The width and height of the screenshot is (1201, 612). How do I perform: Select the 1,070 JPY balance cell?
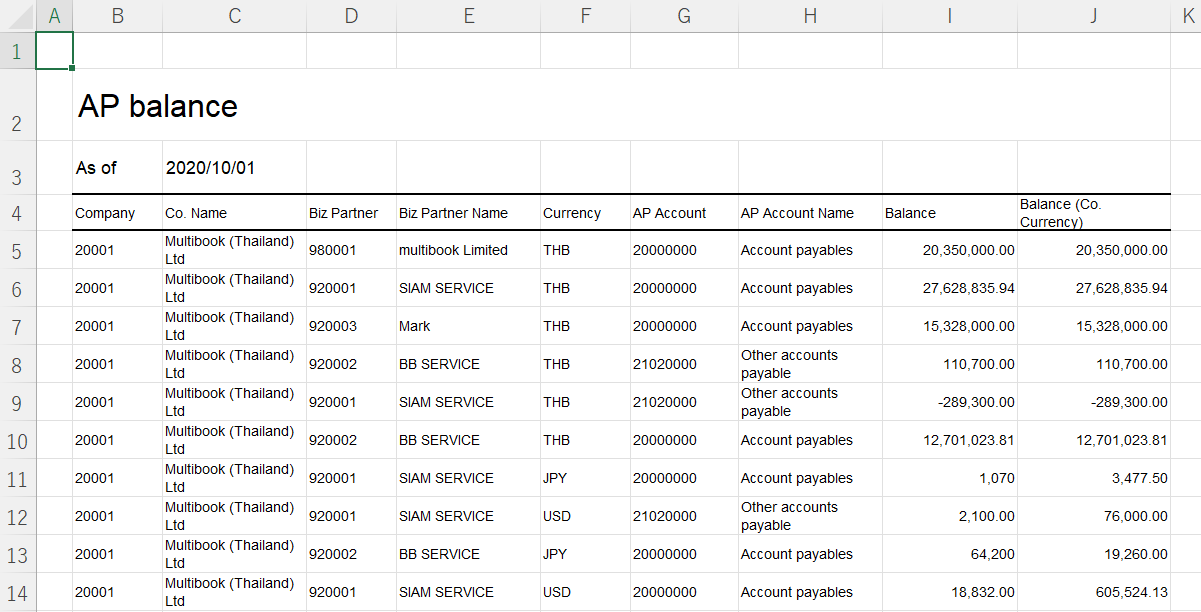950,478
